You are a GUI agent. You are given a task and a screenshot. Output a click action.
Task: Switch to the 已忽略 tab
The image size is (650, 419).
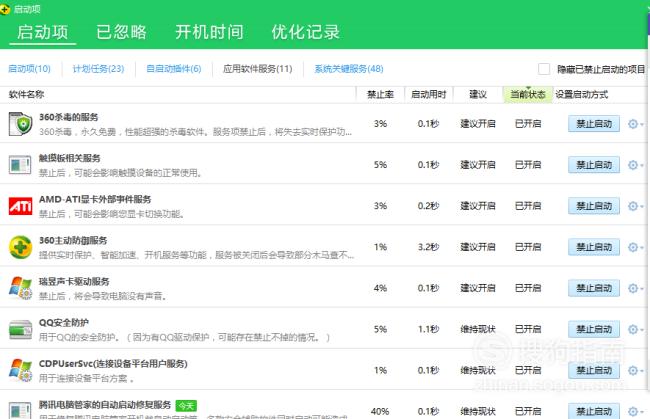121,32
